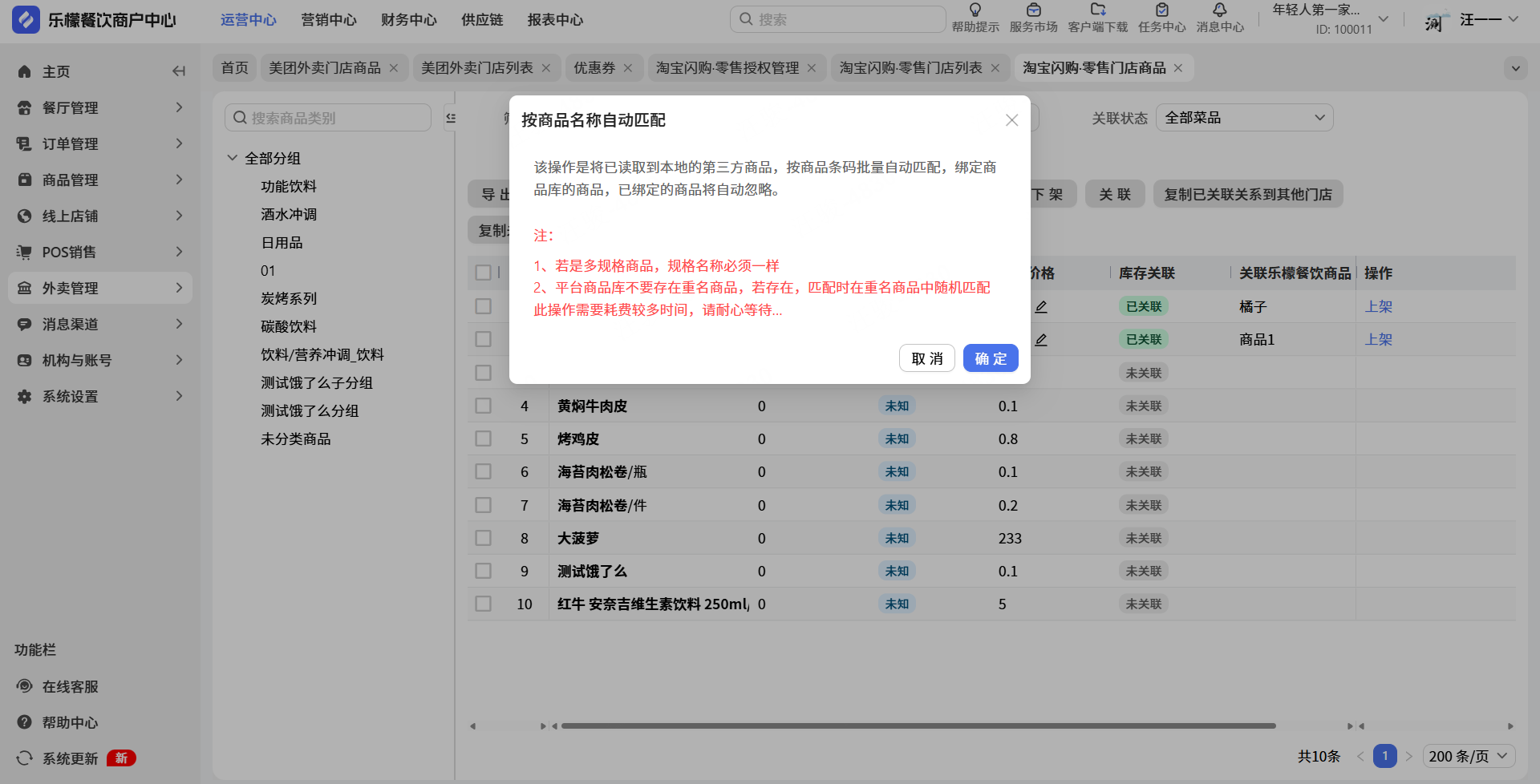This screenshot has height=784, width=1540.
Task: Confirm with the 确定 button
Action: pyautogui.click(x=991, y=358)
